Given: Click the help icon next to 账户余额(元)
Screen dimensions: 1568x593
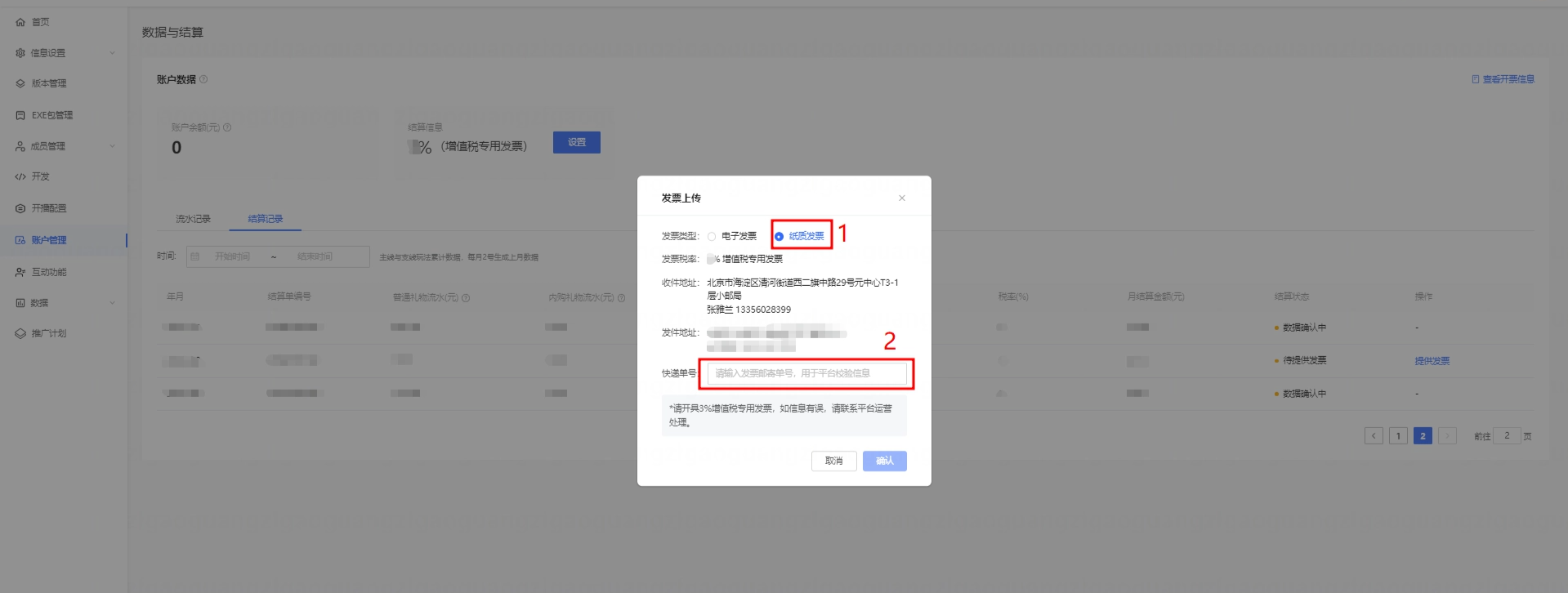Looking at the screenshot, I should 227,127.
